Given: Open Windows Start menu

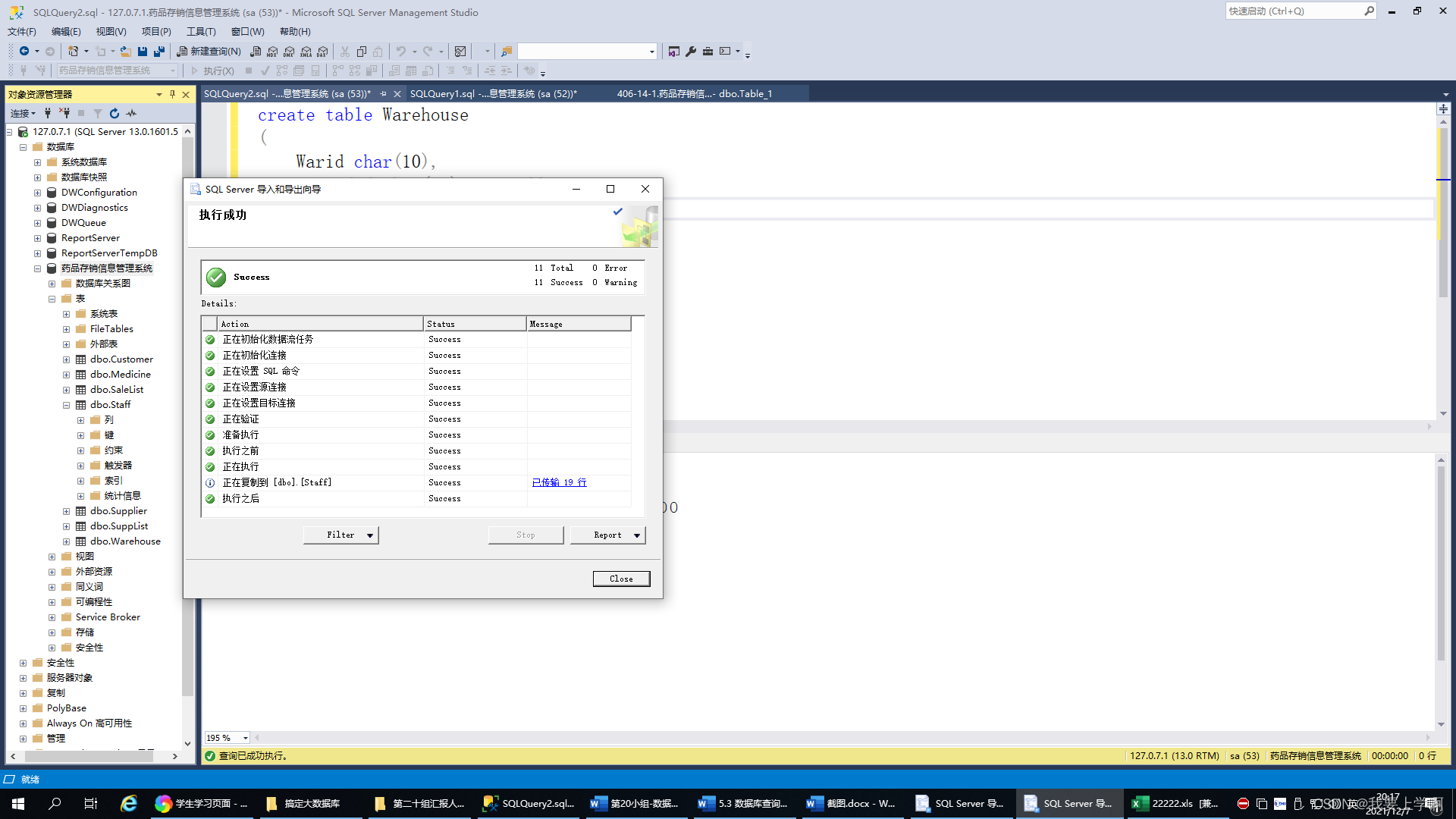Looking at the screenshot, I should coord(18,804).
